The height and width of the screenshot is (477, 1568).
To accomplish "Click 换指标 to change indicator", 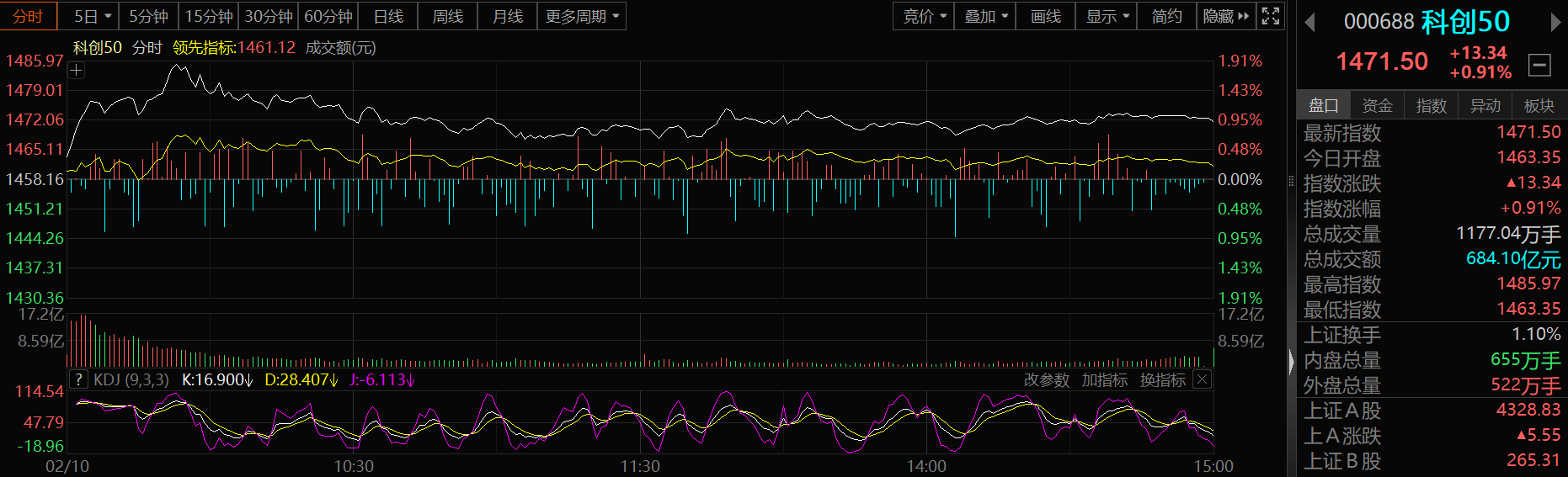I will [x=1162, y=380].
